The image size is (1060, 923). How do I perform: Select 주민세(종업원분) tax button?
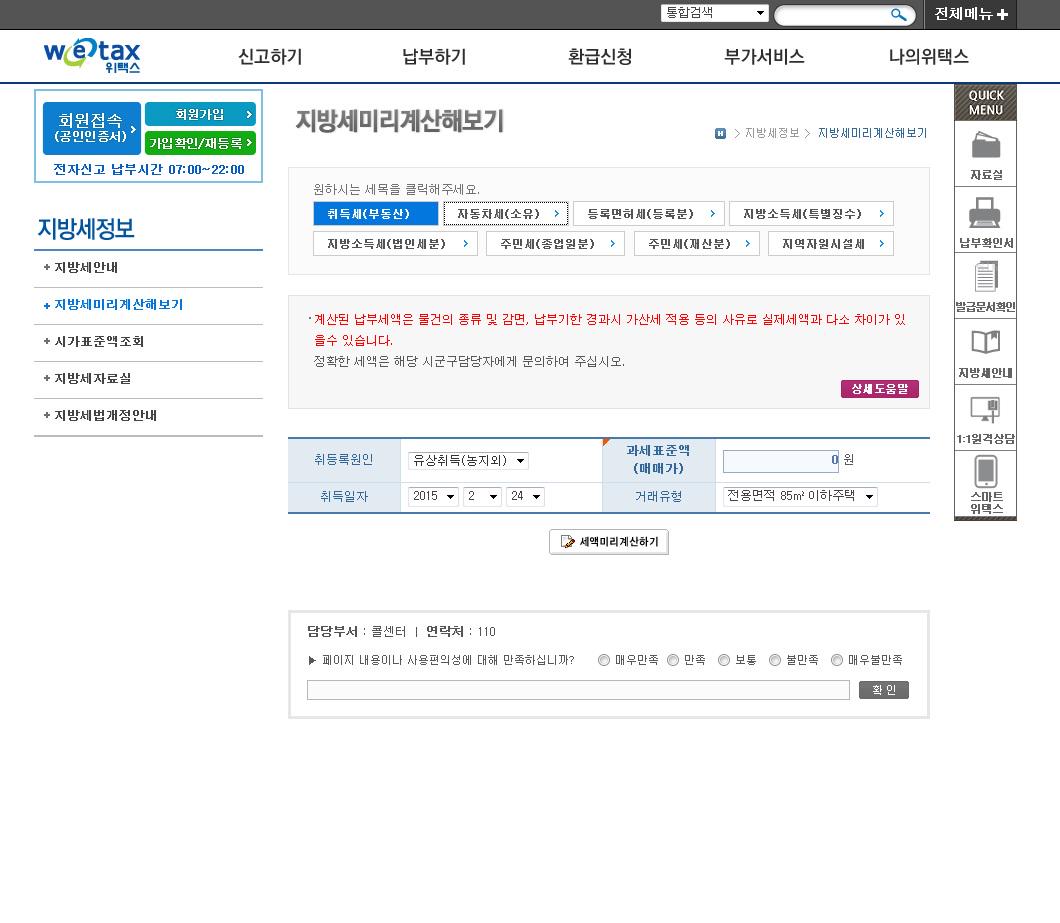[x=555, y=243]
